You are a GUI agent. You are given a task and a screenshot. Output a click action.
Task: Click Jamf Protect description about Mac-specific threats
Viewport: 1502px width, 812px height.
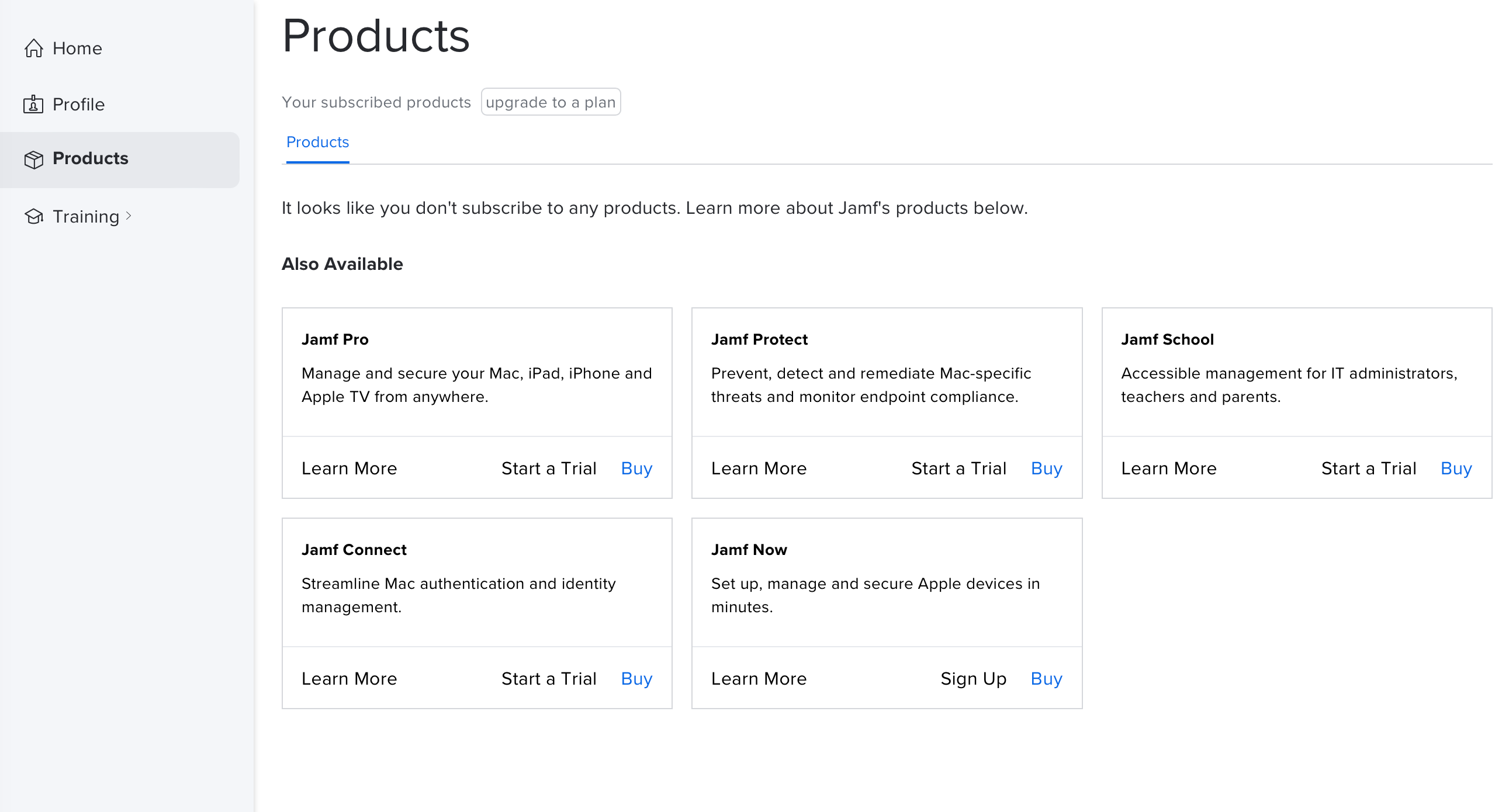(x=871, y=385)
